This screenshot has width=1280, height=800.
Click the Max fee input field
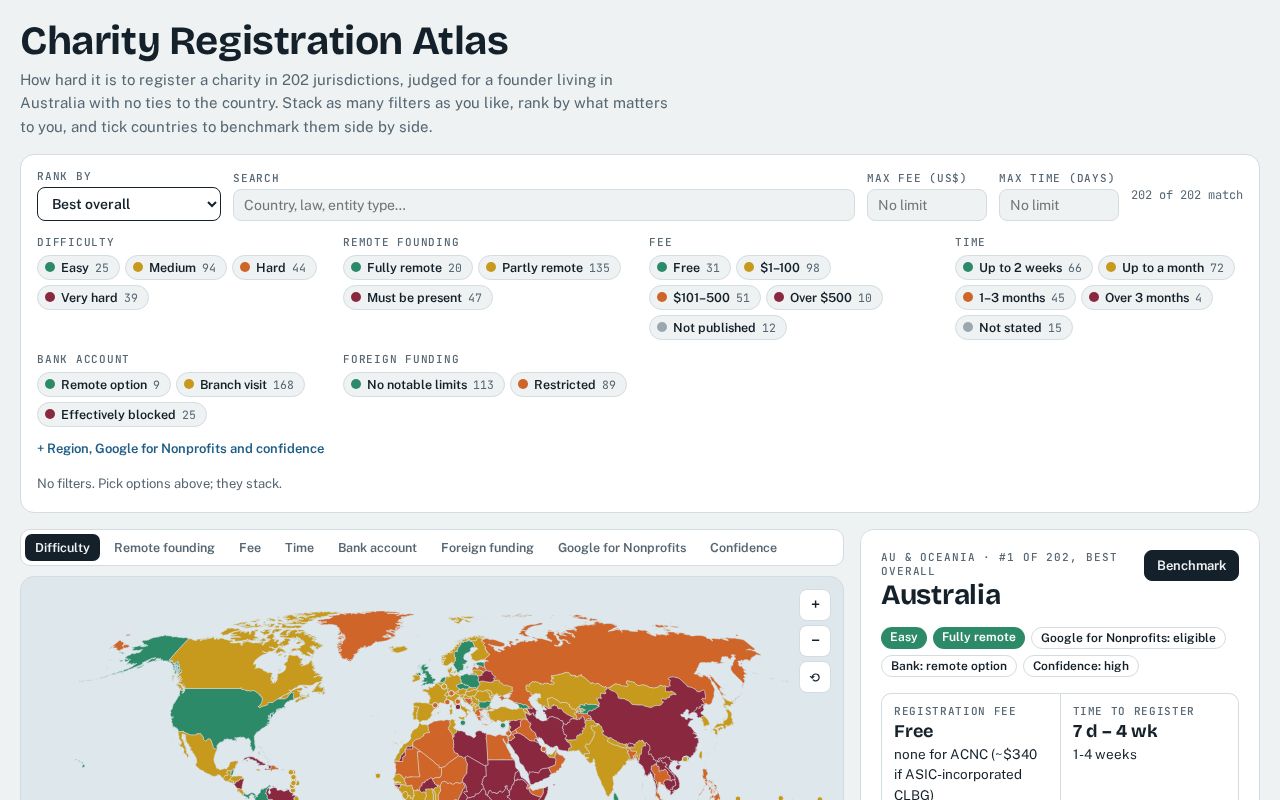click(x=927, y=205)
